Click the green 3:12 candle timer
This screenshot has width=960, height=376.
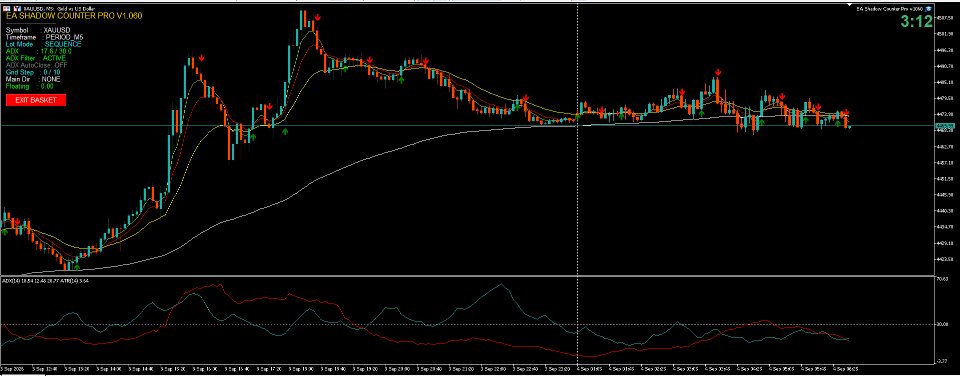click(917, 21)
